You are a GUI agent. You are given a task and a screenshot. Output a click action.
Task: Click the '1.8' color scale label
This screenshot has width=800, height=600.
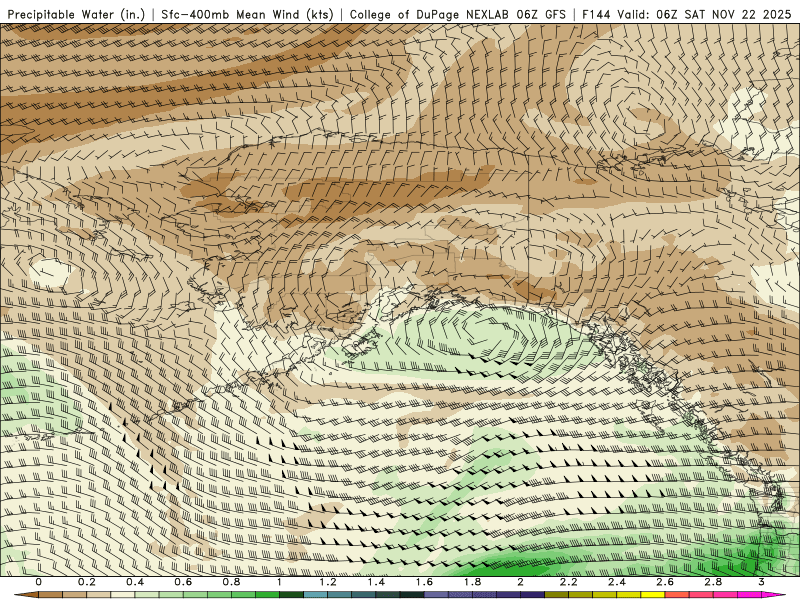(x=472, y=582)
